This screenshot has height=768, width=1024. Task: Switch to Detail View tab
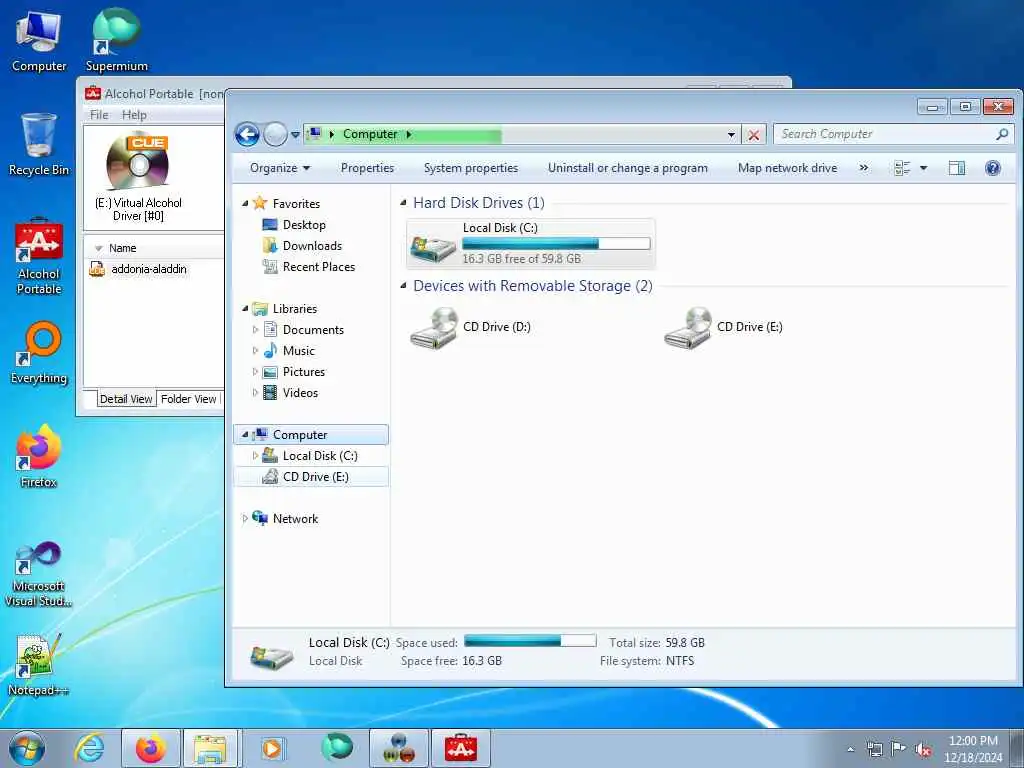[126, 399]
